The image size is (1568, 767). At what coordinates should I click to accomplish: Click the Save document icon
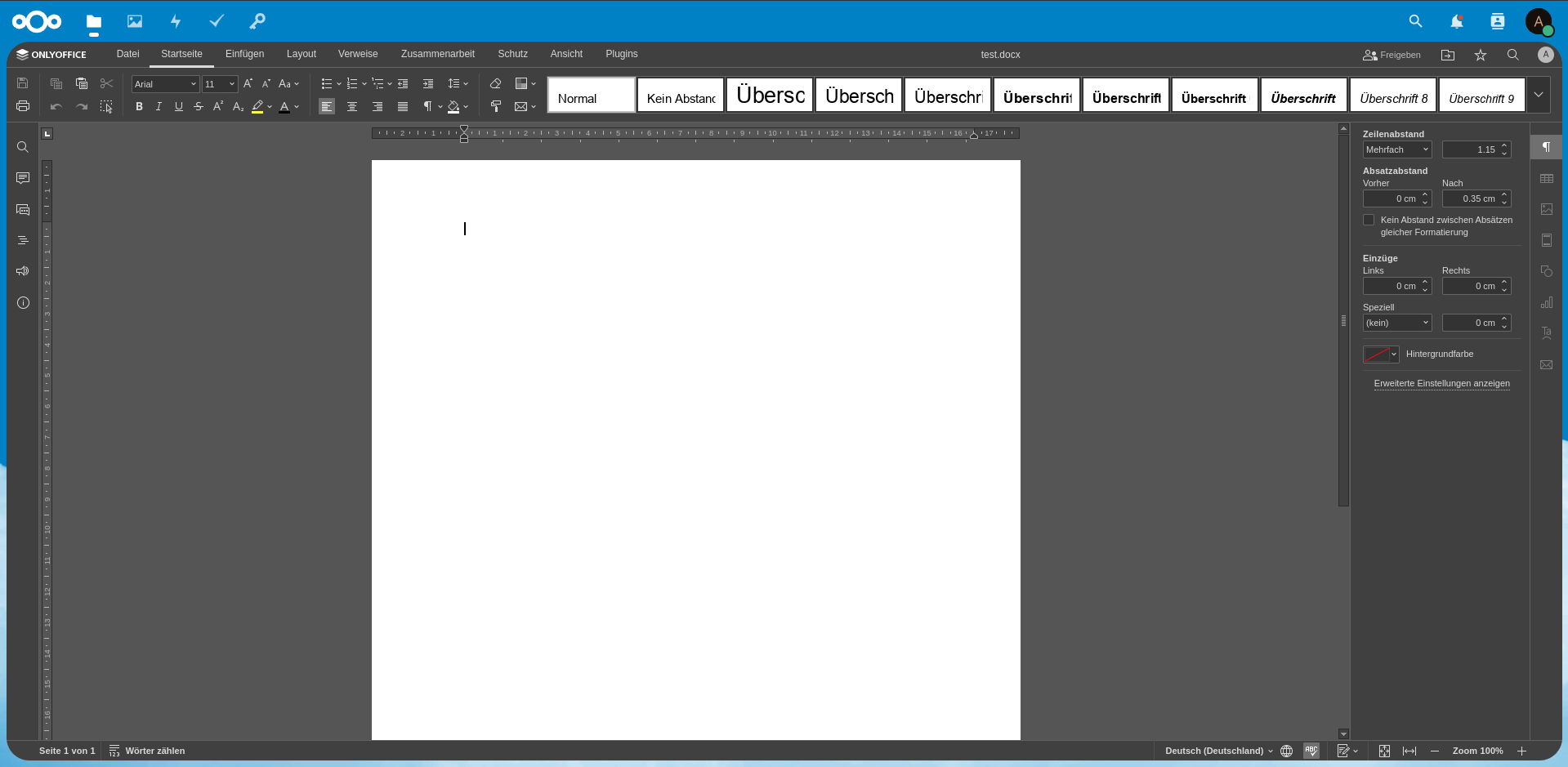[x=23, y=83]
